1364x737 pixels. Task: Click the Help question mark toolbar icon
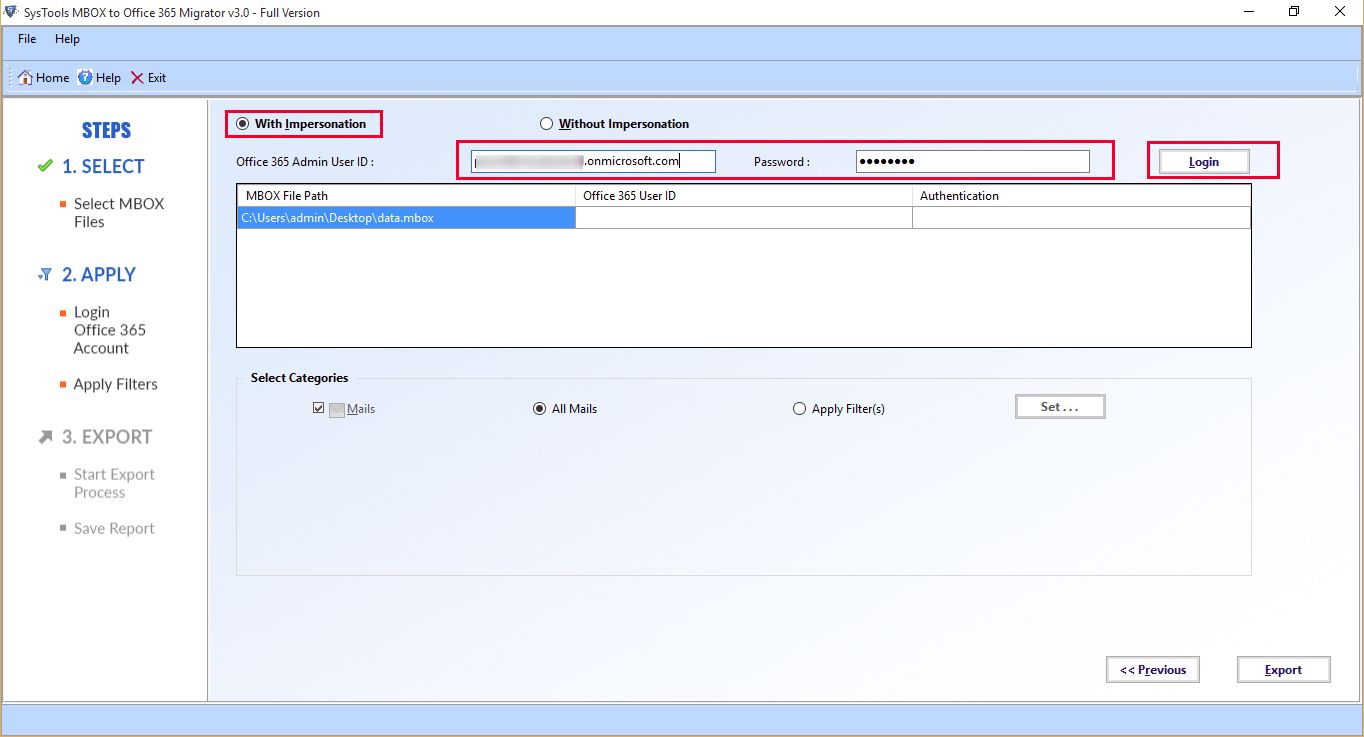tap(85, 78)
